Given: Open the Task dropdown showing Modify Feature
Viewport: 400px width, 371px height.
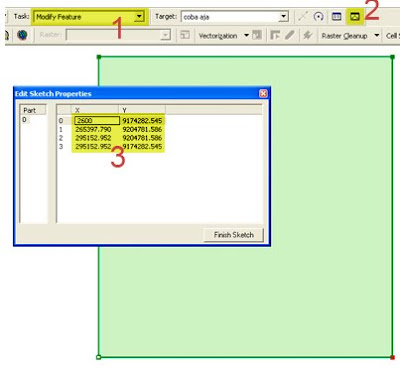Looking at the screenshot, I should pos(89,16).
